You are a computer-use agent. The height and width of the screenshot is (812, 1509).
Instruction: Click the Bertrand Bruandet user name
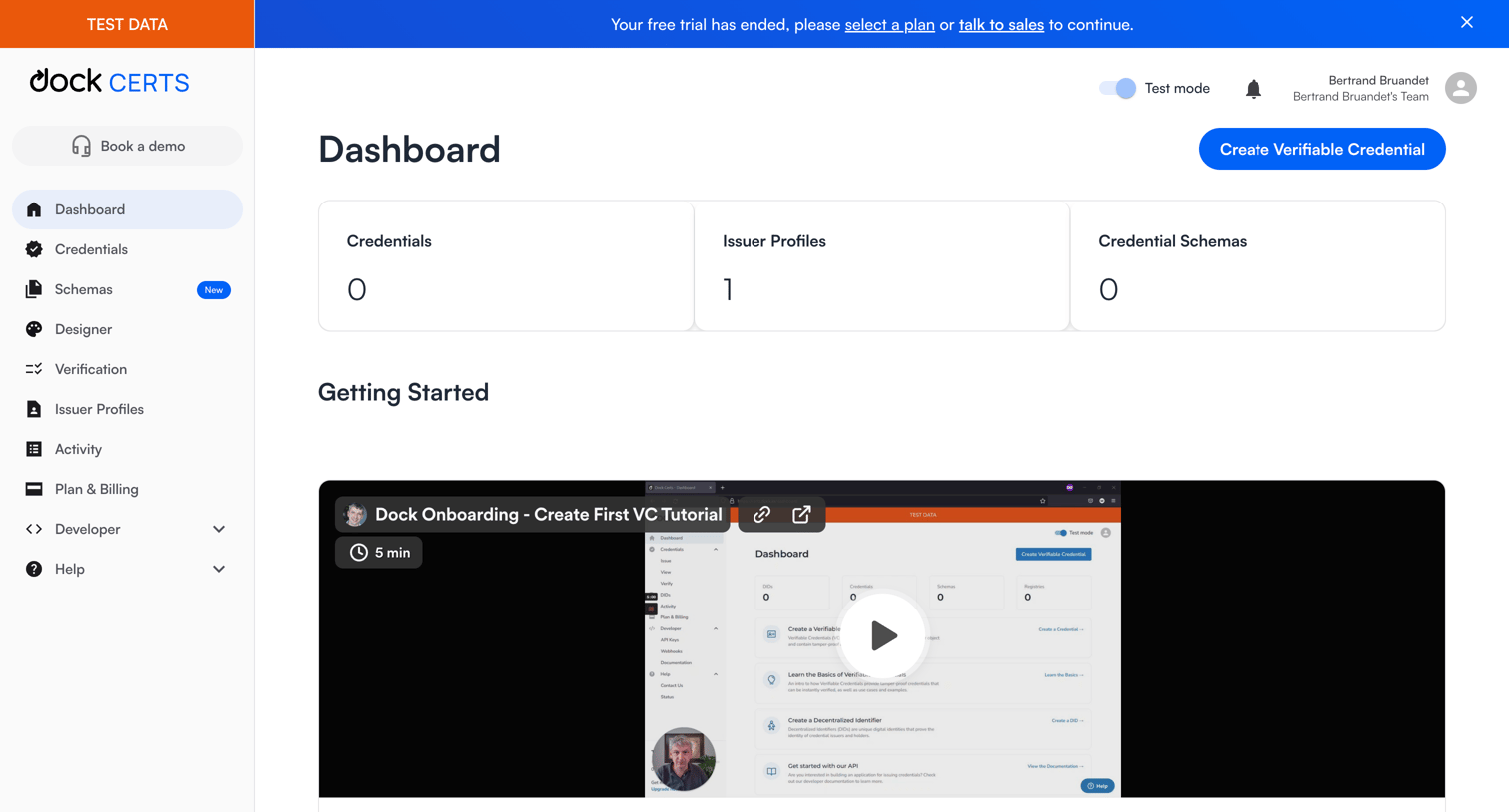click(x=1378, y=80)
